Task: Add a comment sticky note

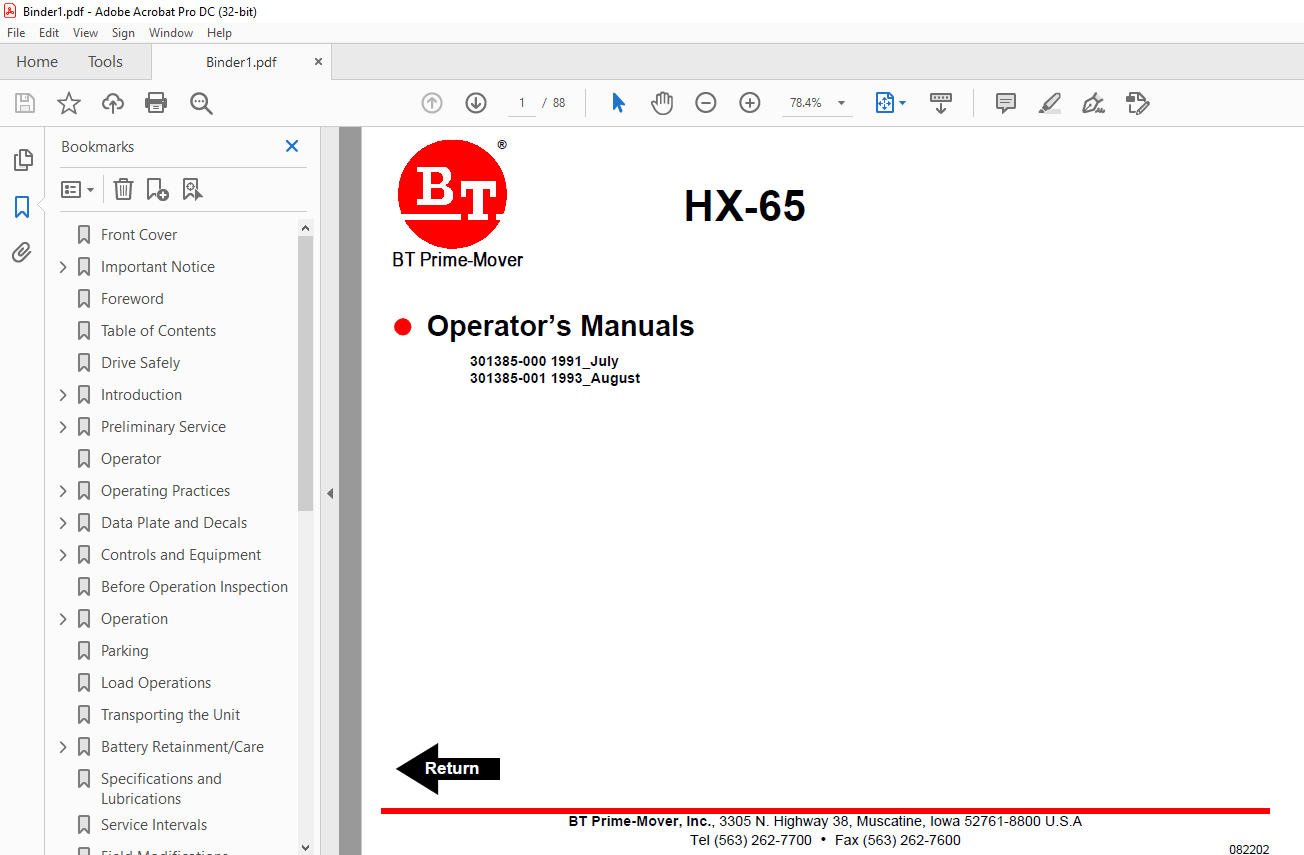Action: [x=1006, y=103]
